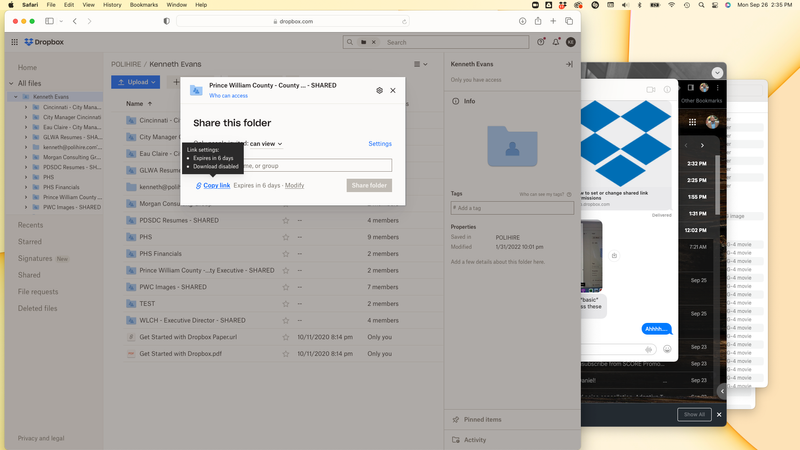The width and height of the screenshot is (800, 450).
Task: Star Get Started with Dropbox.pdf file
Action: 285,353
